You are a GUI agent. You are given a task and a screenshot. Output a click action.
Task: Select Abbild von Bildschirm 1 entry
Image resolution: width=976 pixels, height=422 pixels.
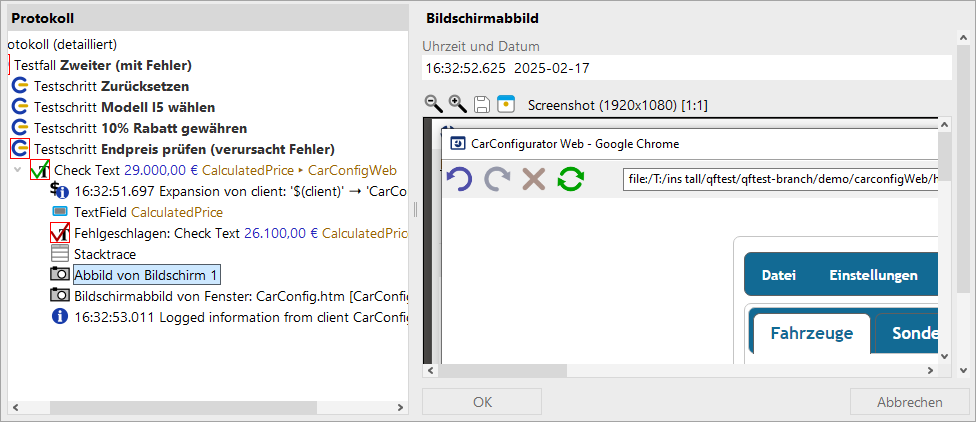click(146, 274)
